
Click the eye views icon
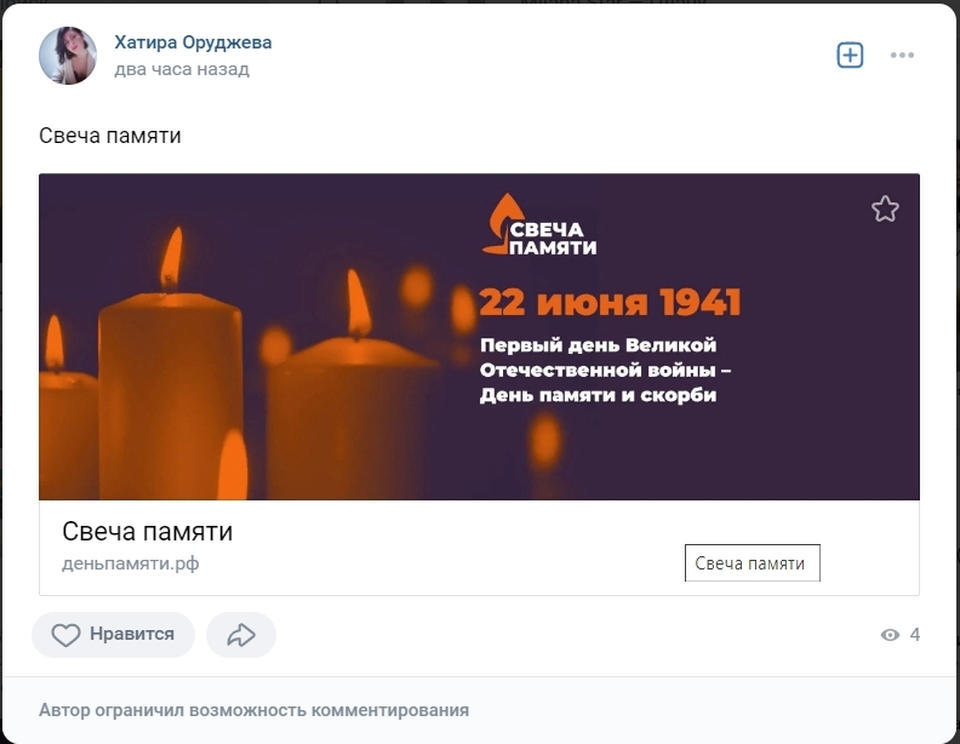tap(890, 634)
